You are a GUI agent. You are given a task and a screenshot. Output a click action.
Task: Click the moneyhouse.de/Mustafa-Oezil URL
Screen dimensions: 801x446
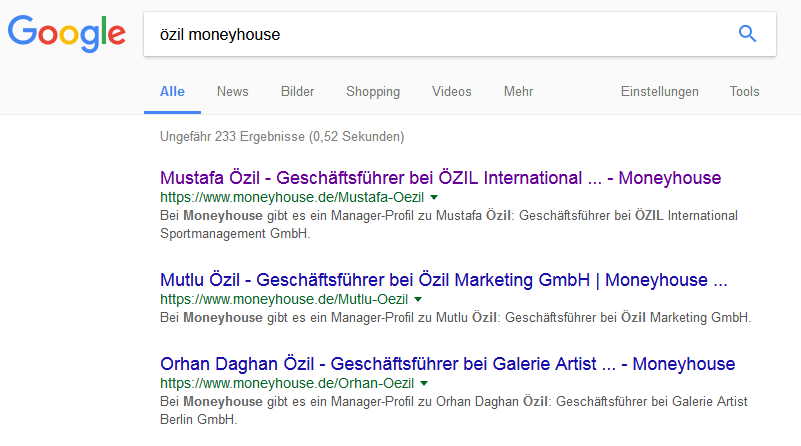coord(292,197)
